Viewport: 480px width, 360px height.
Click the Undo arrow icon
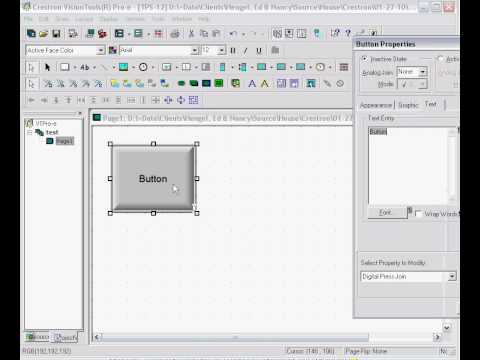point(233,33)
